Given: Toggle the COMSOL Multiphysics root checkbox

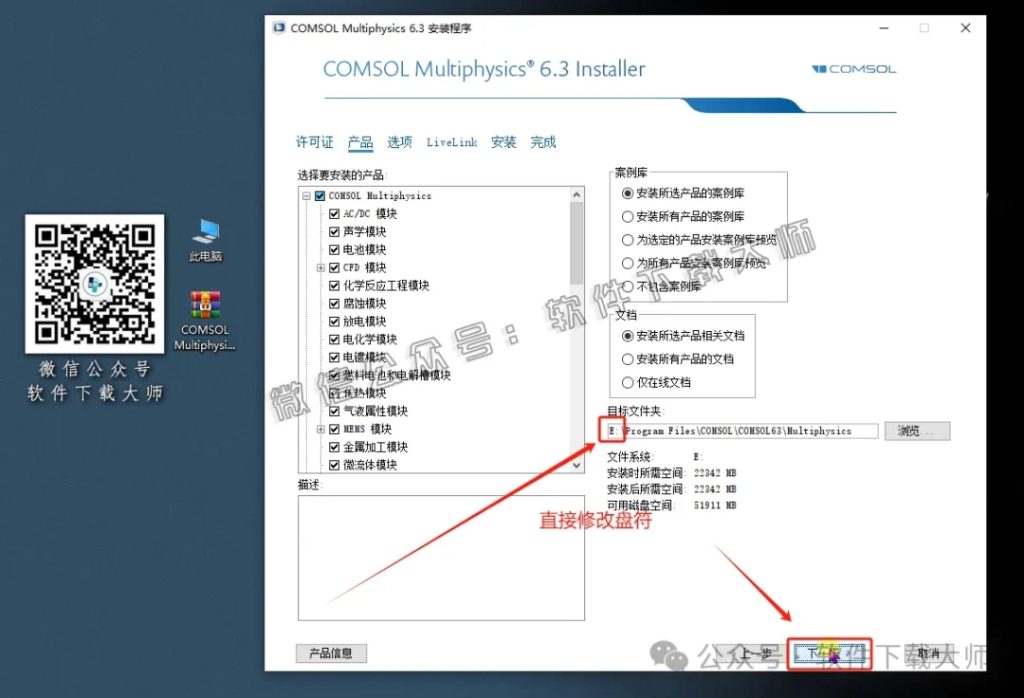Looking at the screenshot, I should [x=318, y=196].
